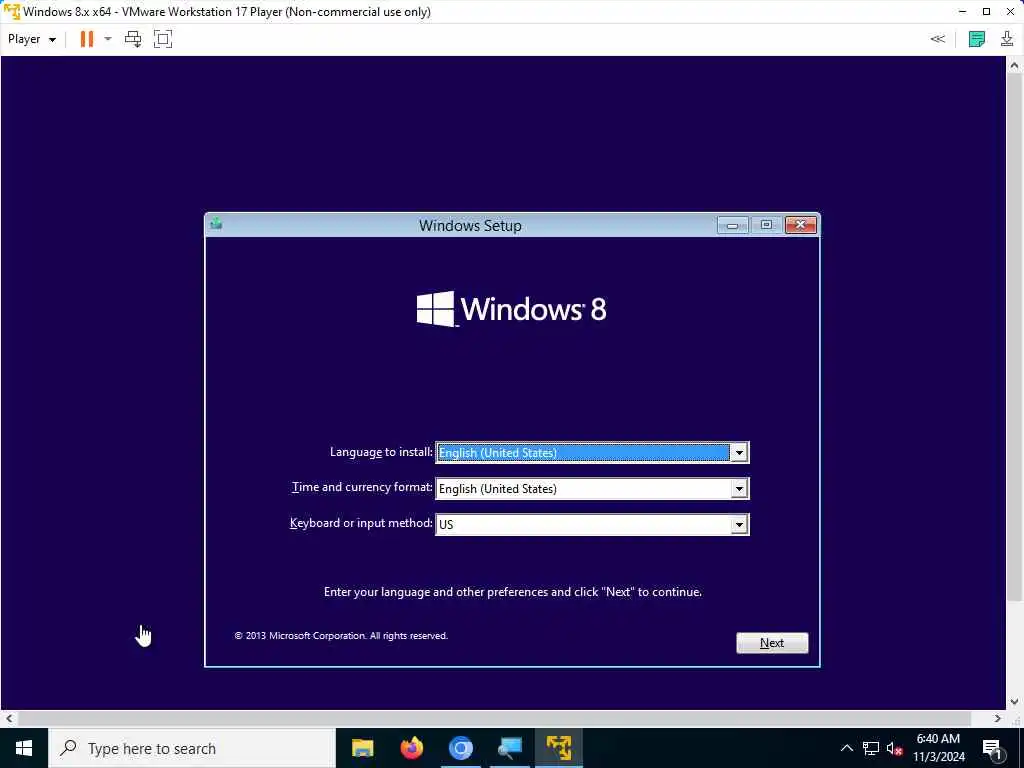
Task: Select the Time and currency format field
Action: tap(592, 488)
